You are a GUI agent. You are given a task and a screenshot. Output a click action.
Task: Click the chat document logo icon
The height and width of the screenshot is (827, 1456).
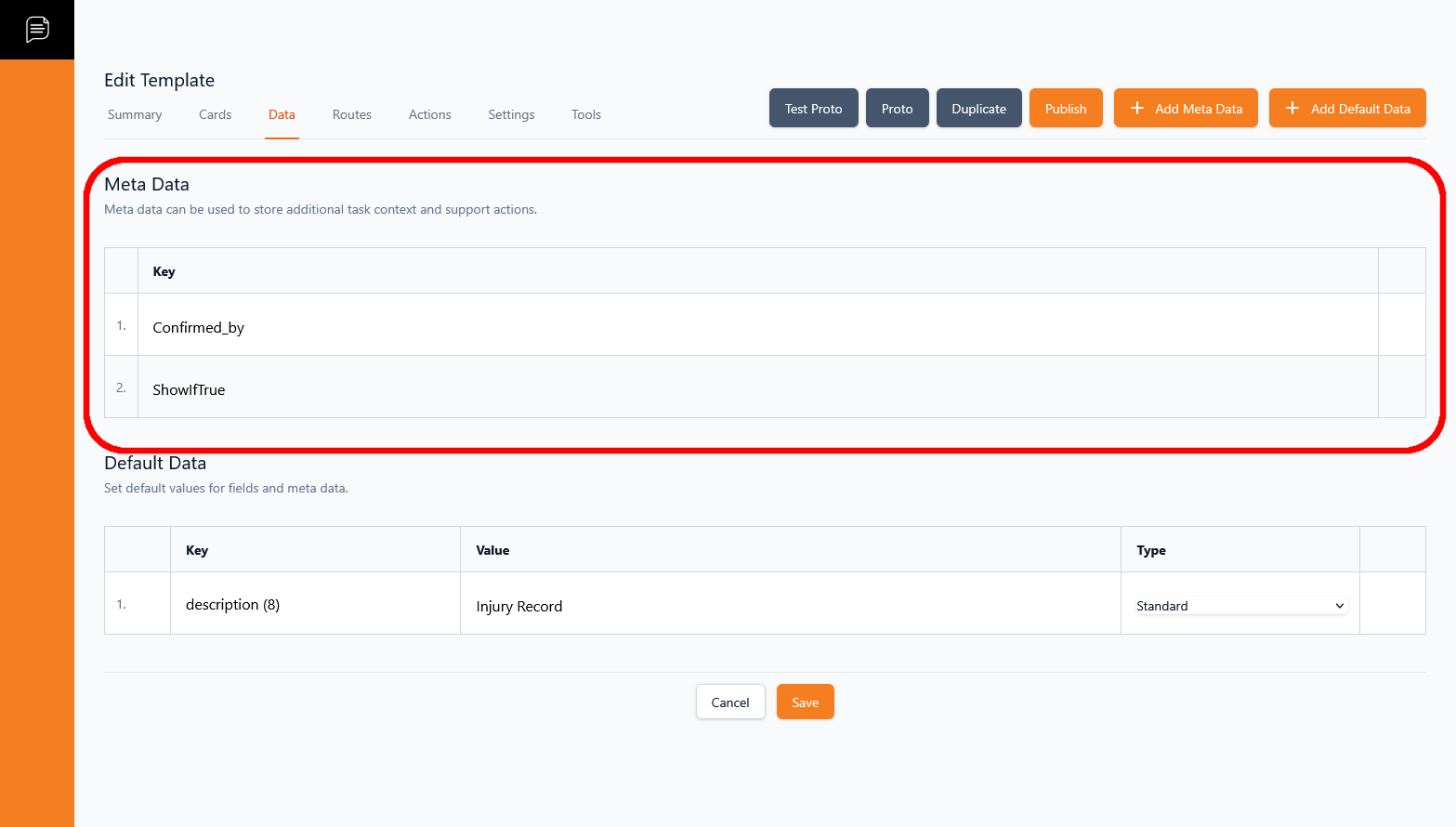[37, 30]
